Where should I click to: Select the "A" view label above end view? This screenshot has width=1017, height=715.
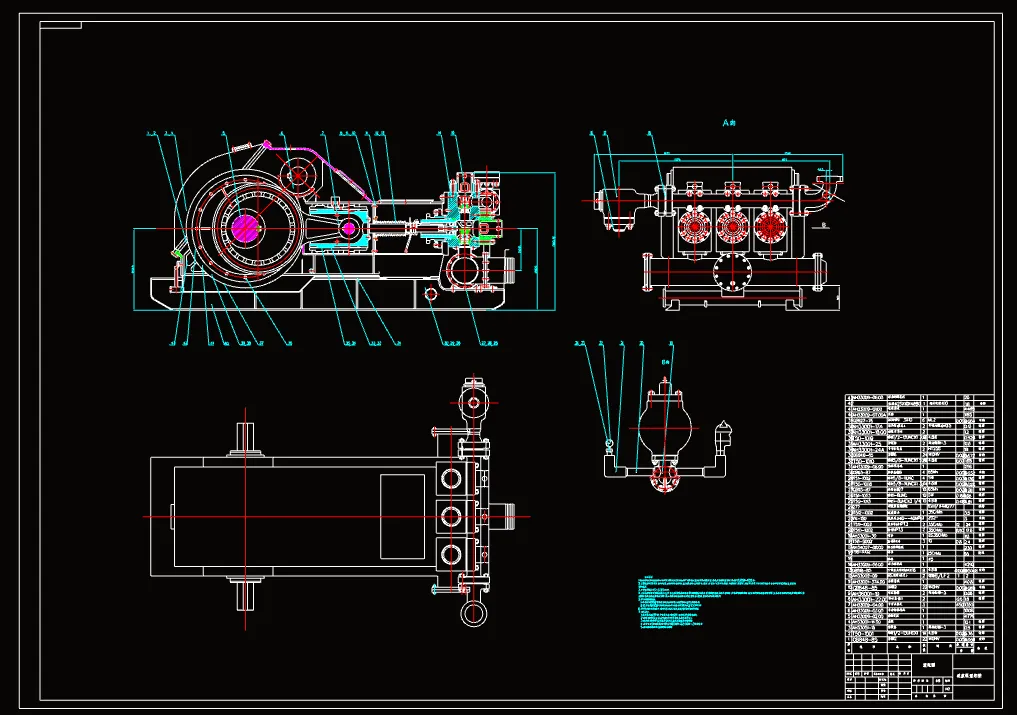pyautogui.click(x=729, y=123)
